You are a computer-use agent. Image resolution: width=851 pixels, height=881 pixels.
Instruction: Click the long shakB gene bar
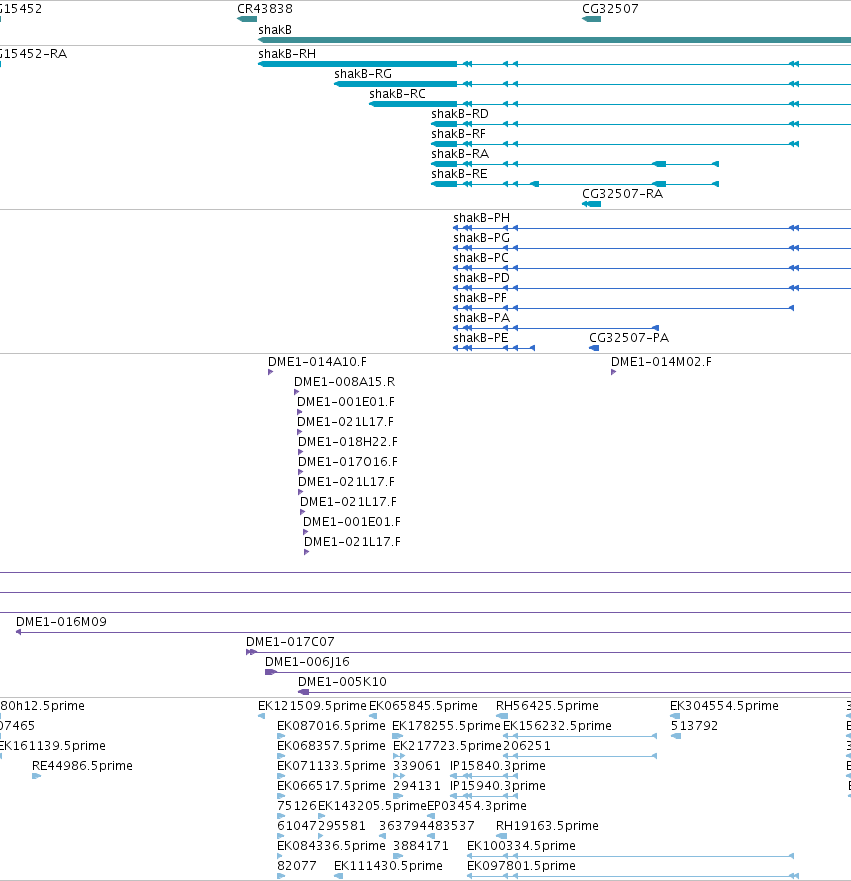(554, 40)
